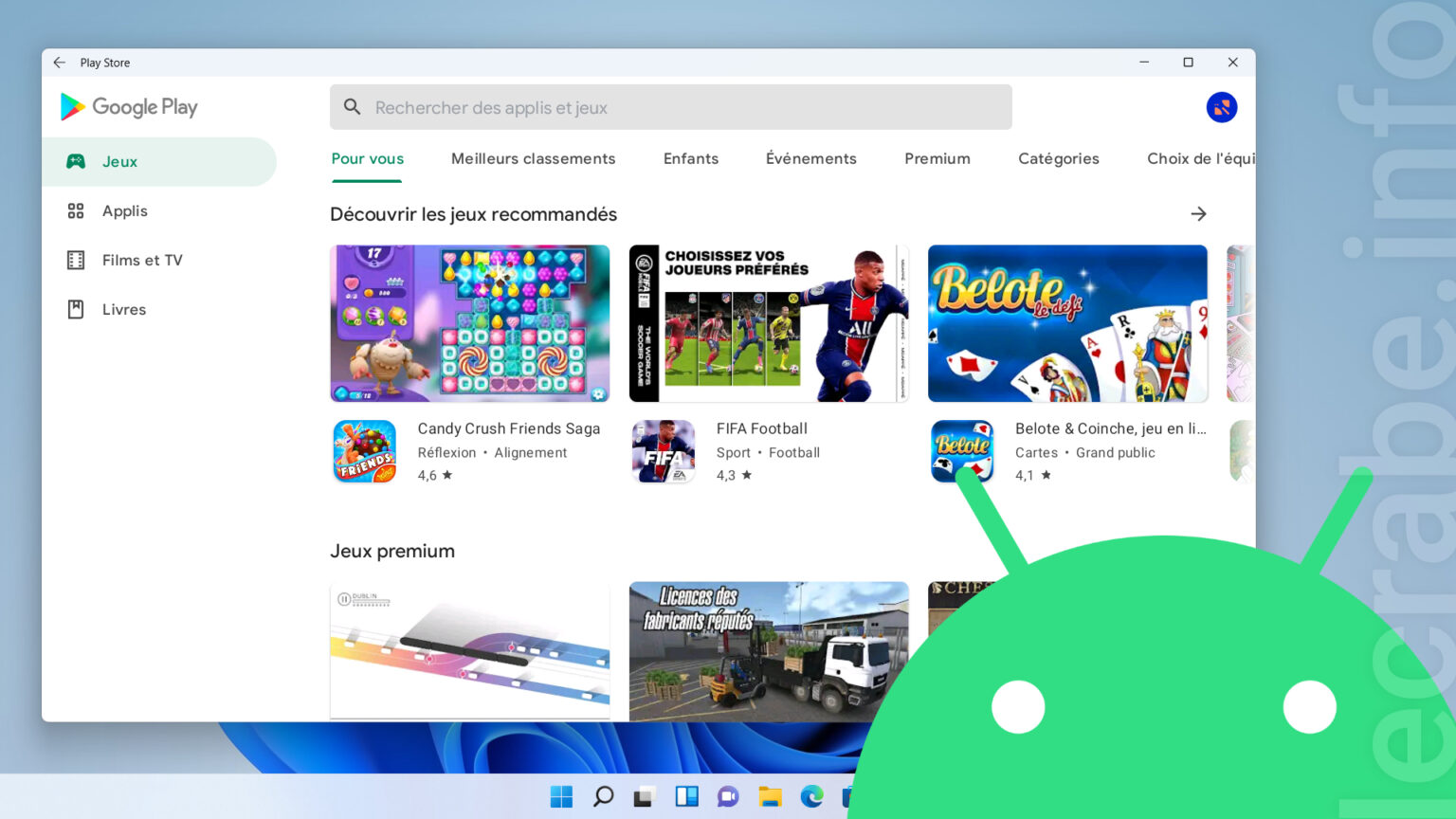The image size is (1456, 819).
Task: Launch Microsoft Edge from the taskbar
Action: 813,797
